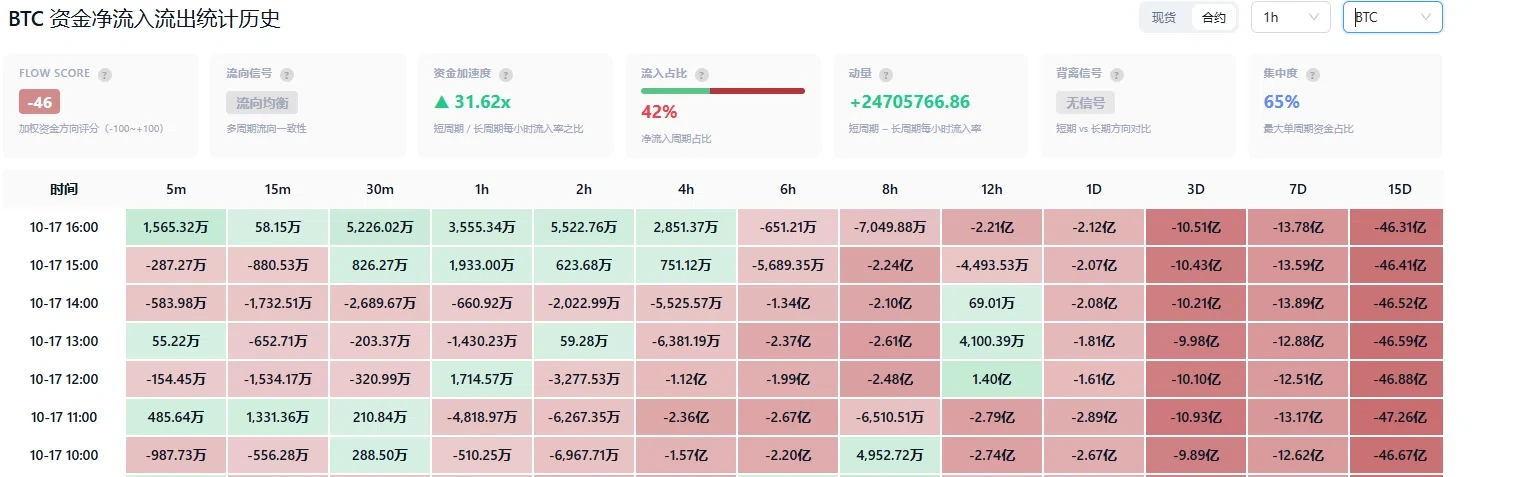This screenshot has height=477, width=1528.
Task: Switch to 合约 market type
Action: coord(1214,17)
